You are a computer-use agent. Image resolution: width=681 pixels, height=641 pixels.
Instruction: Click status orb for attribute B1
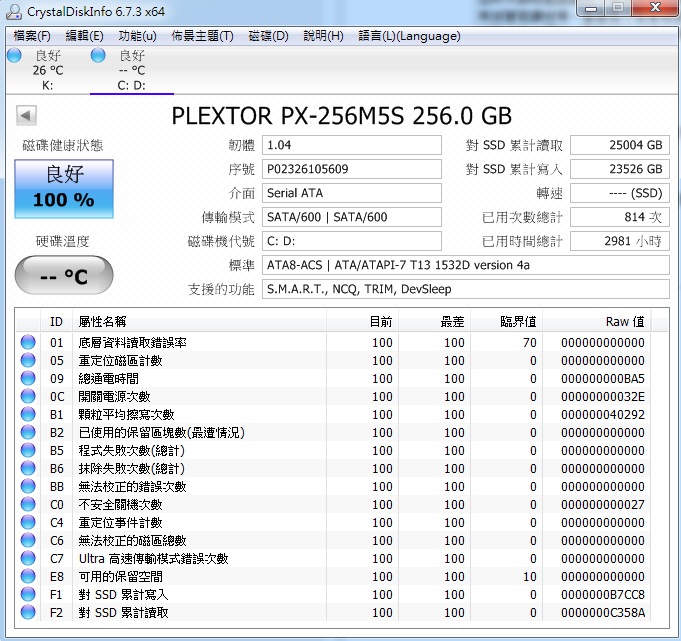pyautogui.click(x=28, y=414)
